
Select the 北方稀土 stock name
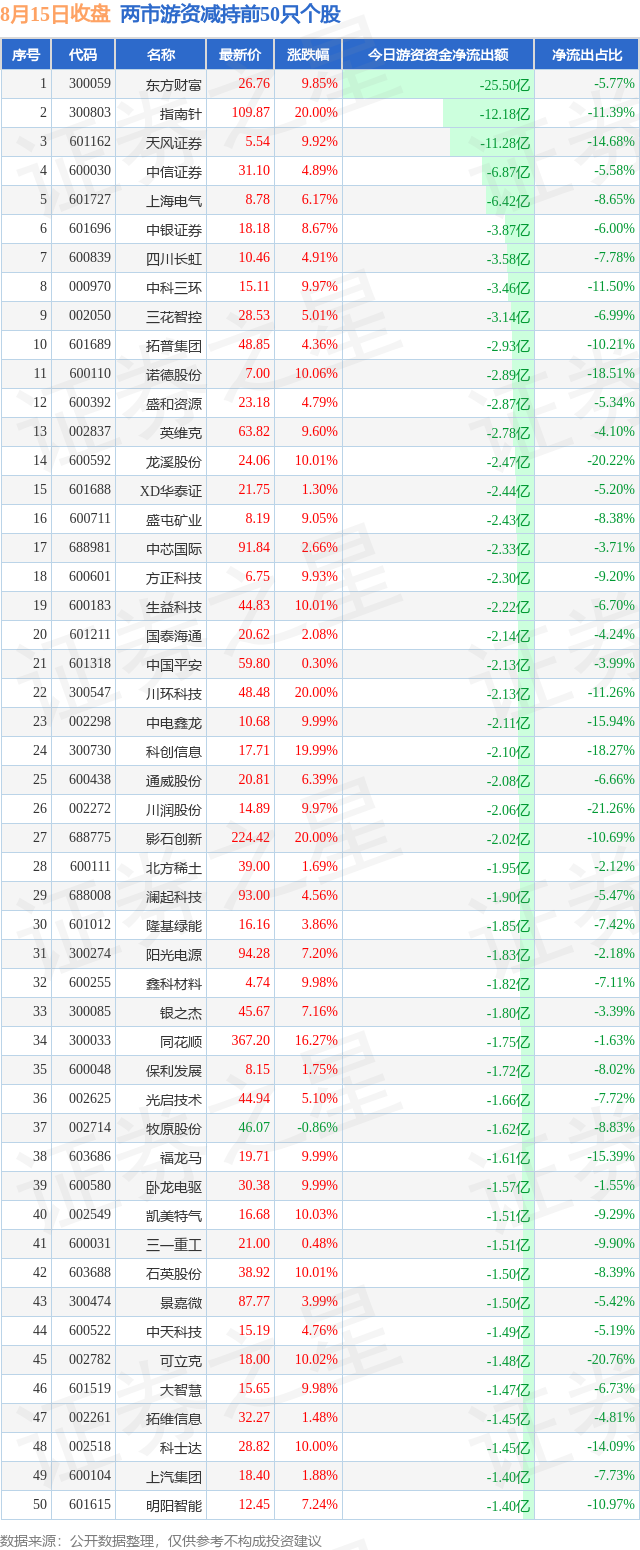coord(174,867)
